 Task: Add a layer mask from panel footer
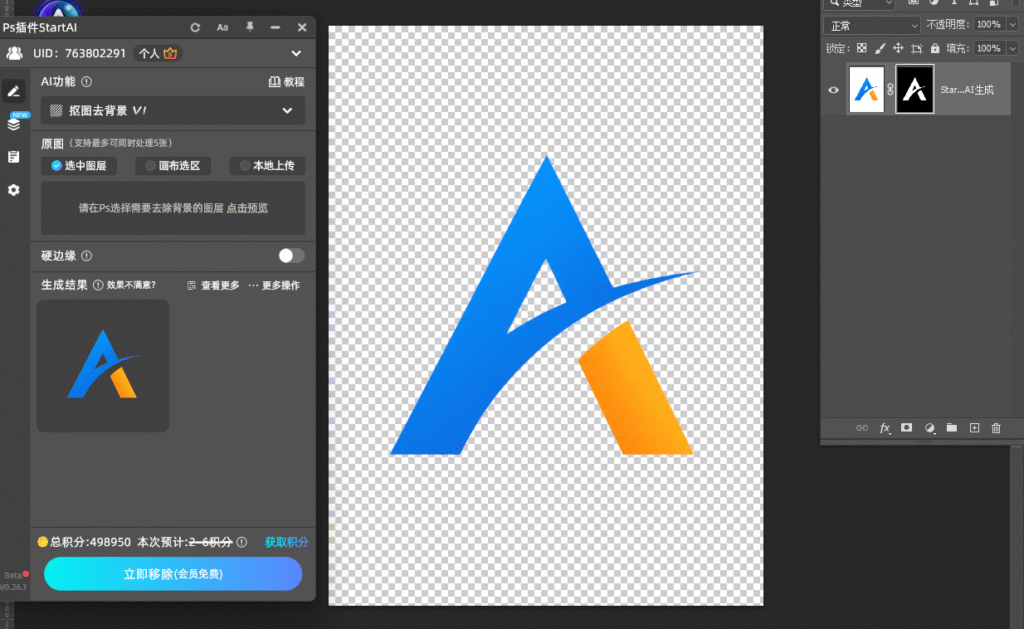click(906, 428)
